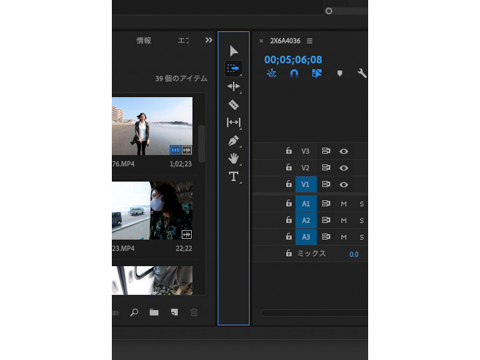Toggle lock on track V3

[x=289, y=151]
